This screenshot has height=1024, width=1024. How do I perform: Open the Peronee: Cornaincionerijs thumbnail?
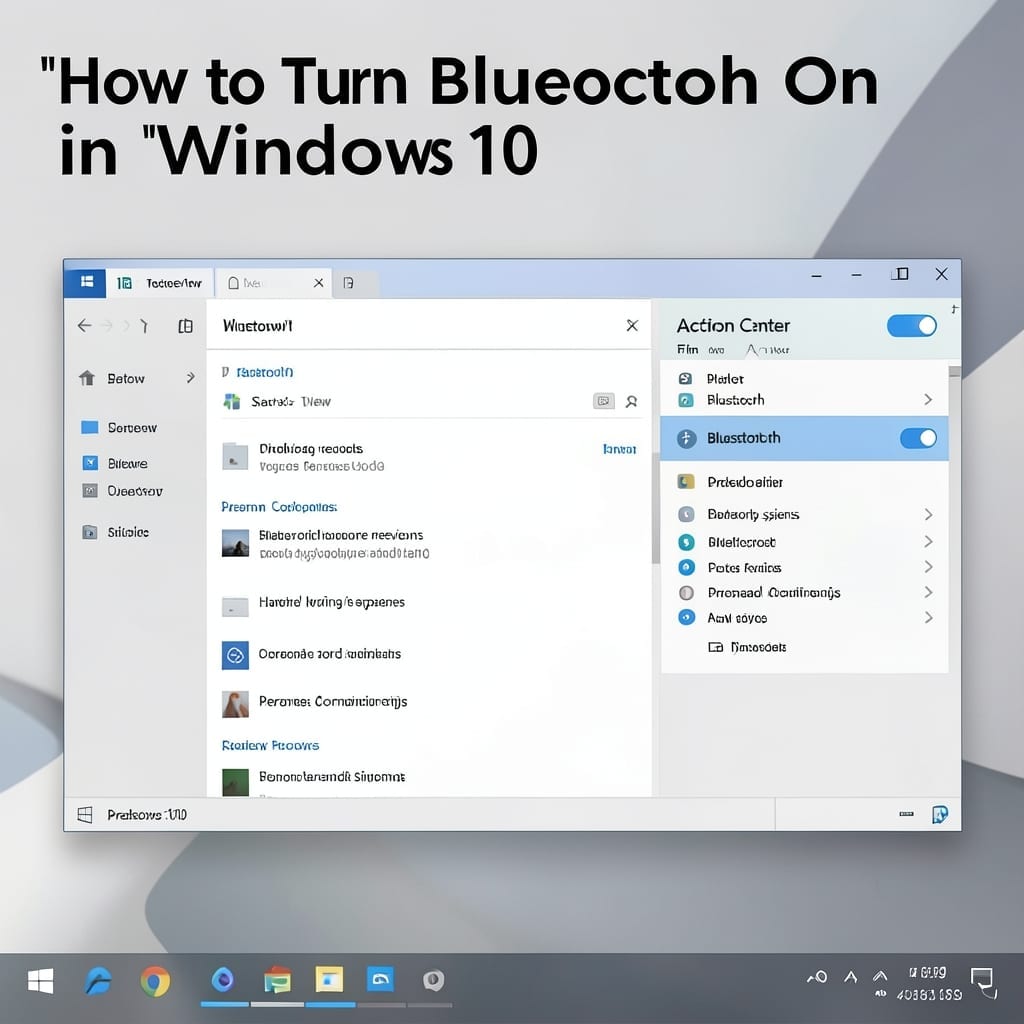pyautogui.click(x=235, y=704)
